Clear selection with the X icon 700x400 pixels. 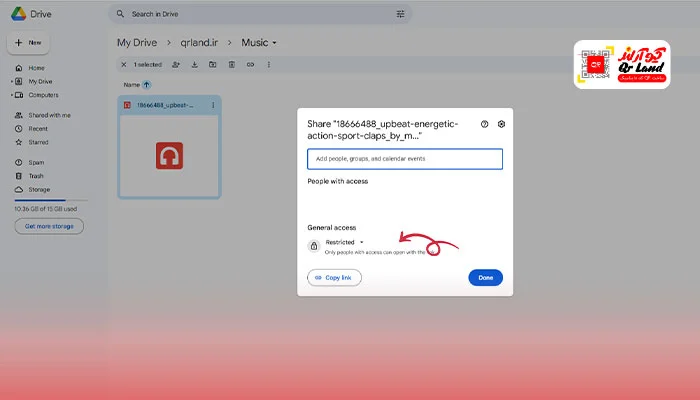pos(124,65)
